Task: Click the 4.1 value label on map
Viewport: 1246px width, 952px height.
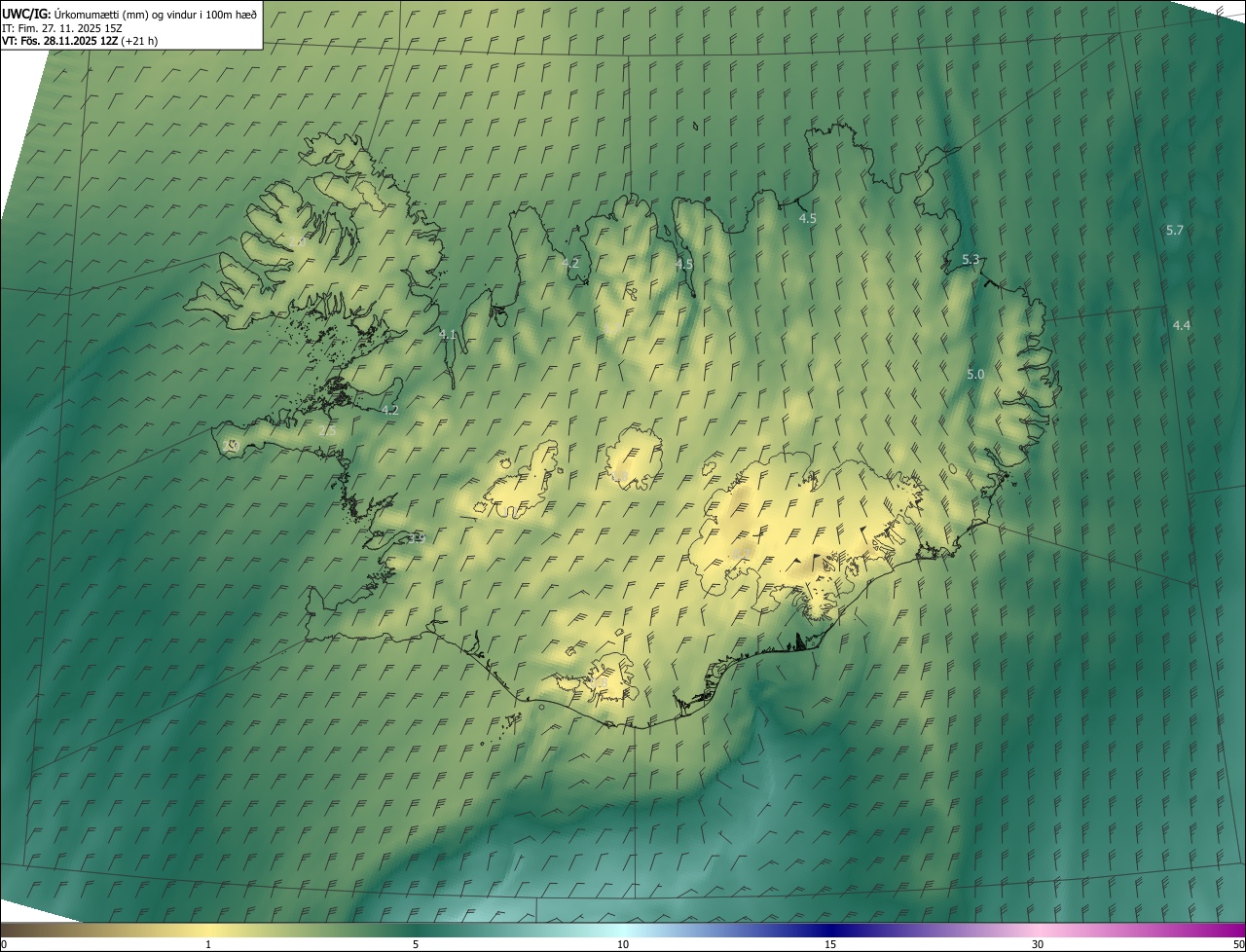Action: 448,334
